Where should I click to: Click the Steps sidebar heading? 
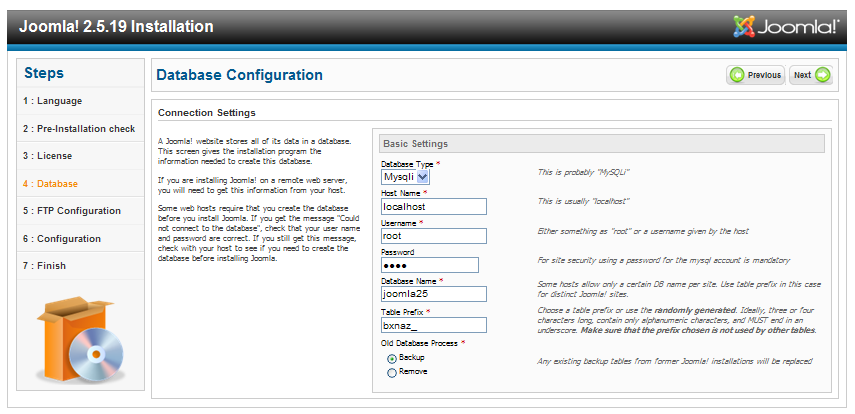click(44, 73)
